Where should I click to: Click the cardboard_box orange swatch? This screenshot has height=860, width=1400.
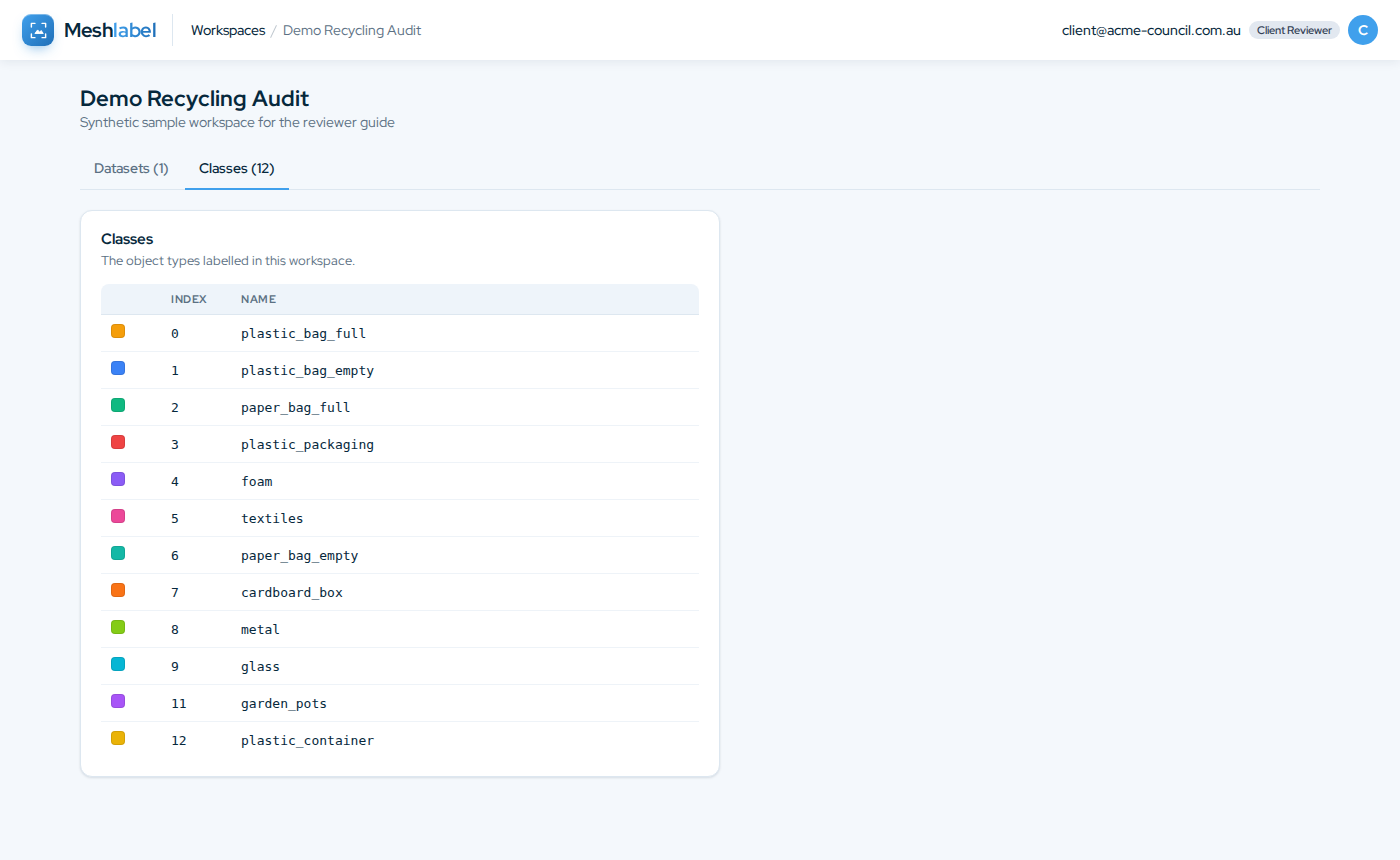[x=118, y=590]
